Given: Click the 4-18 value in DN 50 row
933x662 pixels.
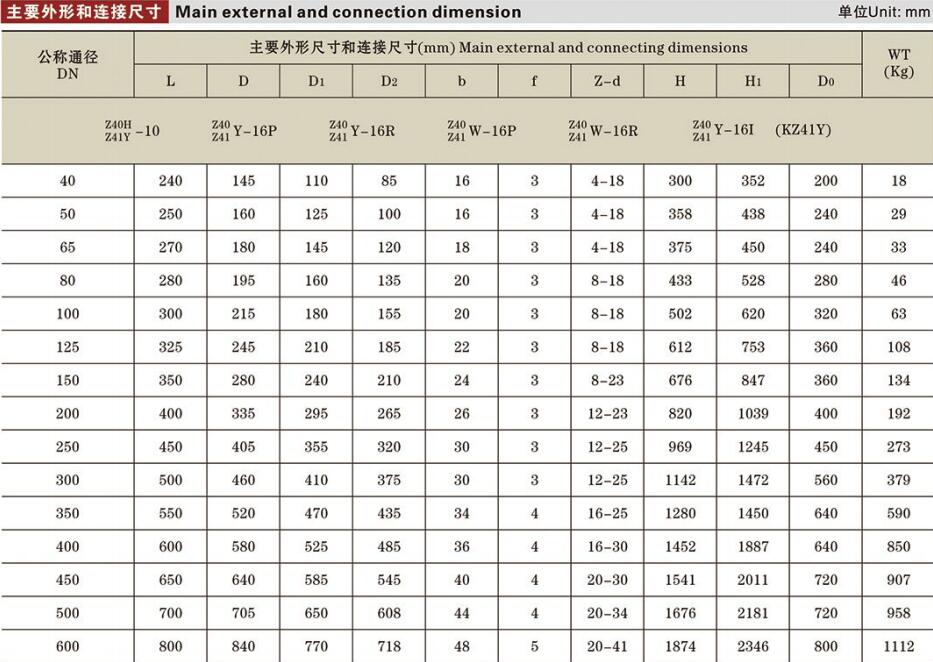Looking at the screenshot, I should pos(606,214).
